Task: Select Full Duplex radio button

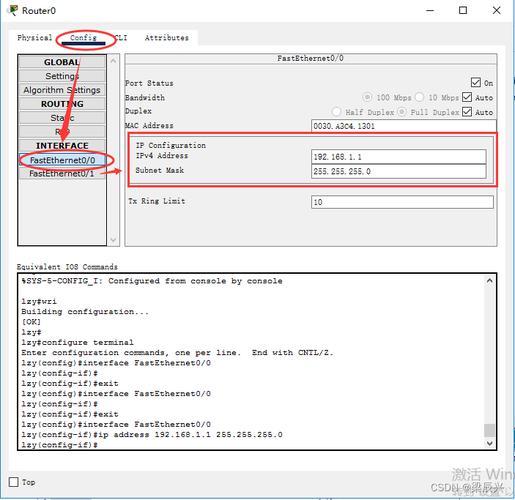Action: coord(402,112)
